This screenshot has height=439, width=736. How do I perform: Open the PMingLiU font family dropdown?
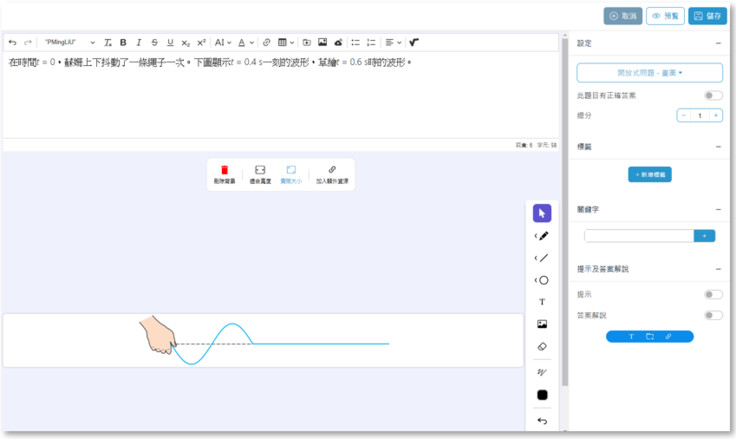[69, 43]
